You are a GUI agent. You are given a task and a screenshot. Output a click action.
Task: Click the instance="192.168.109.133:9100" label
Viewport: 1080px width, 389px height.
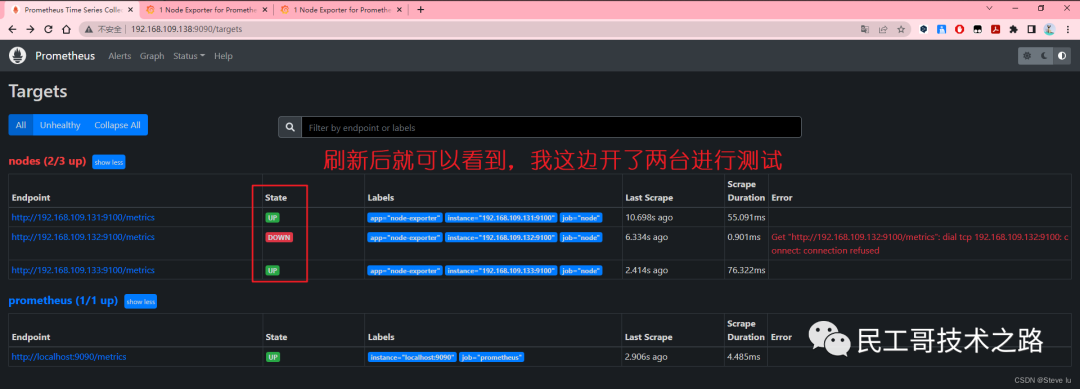click(x=501, y=271)
